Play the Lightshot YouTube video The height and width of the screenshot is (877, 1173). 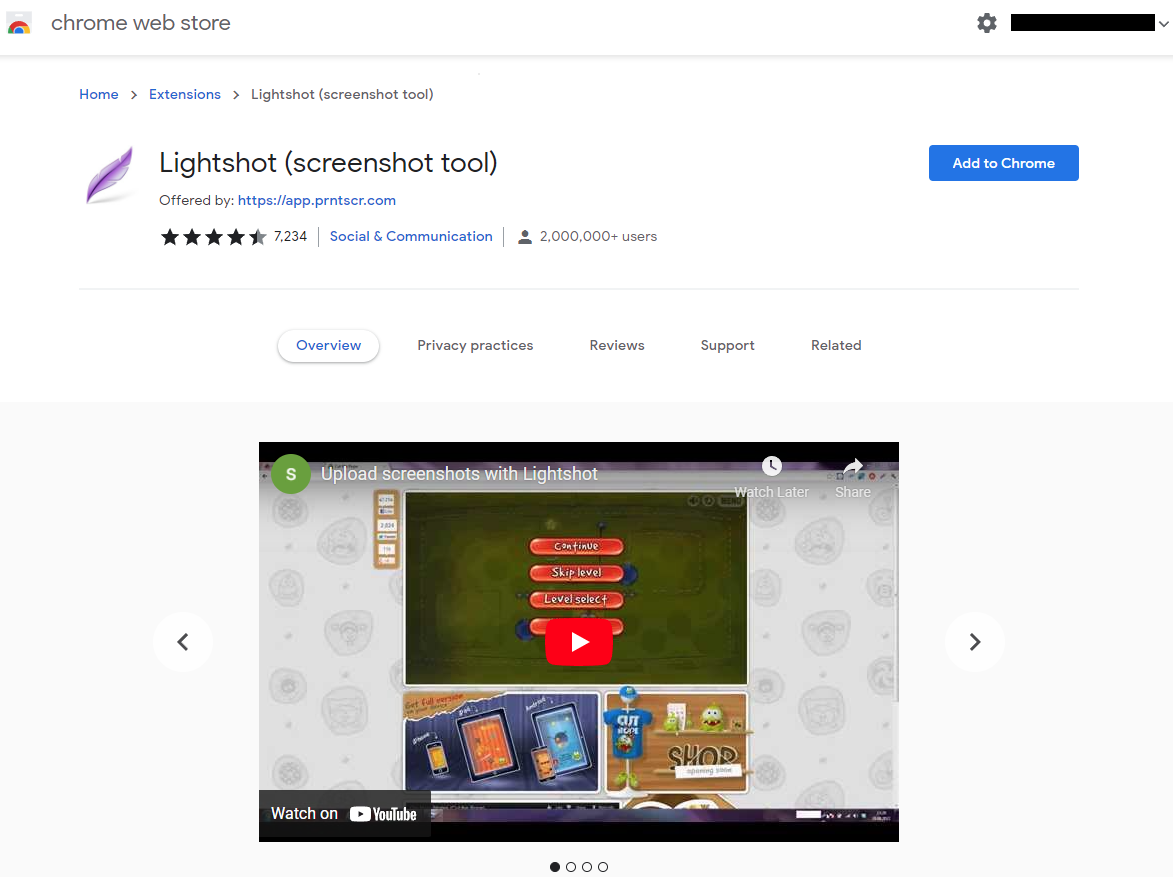579,642
